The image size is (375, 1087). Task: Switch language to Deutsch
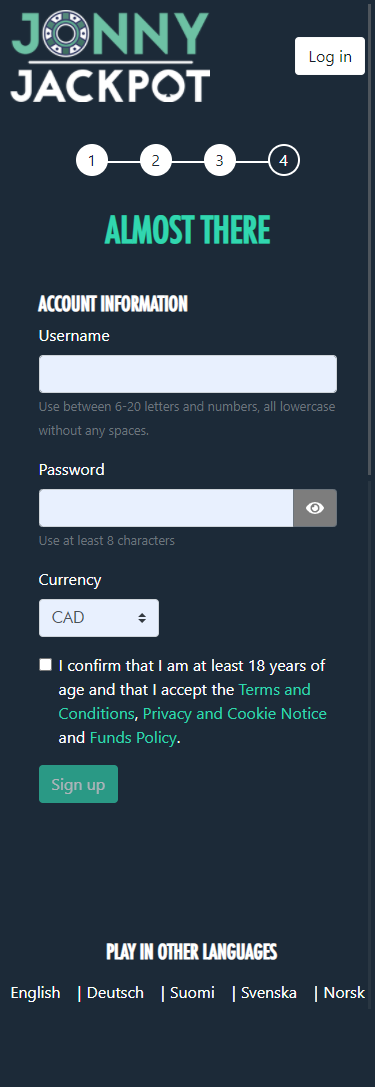tap(115, 993)
